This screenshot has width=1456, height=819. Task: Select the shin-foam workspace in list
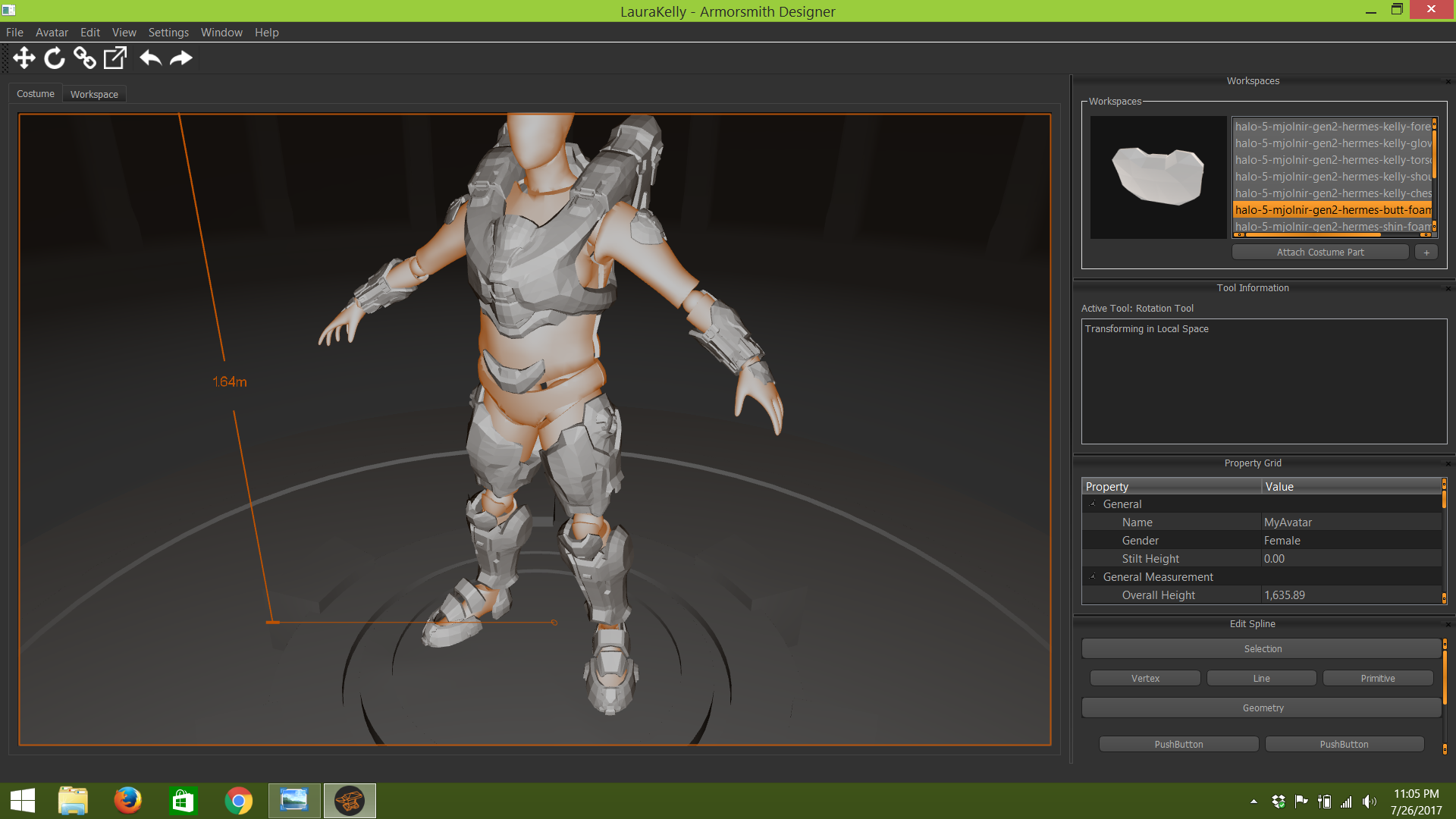[x=1332, y=227]
